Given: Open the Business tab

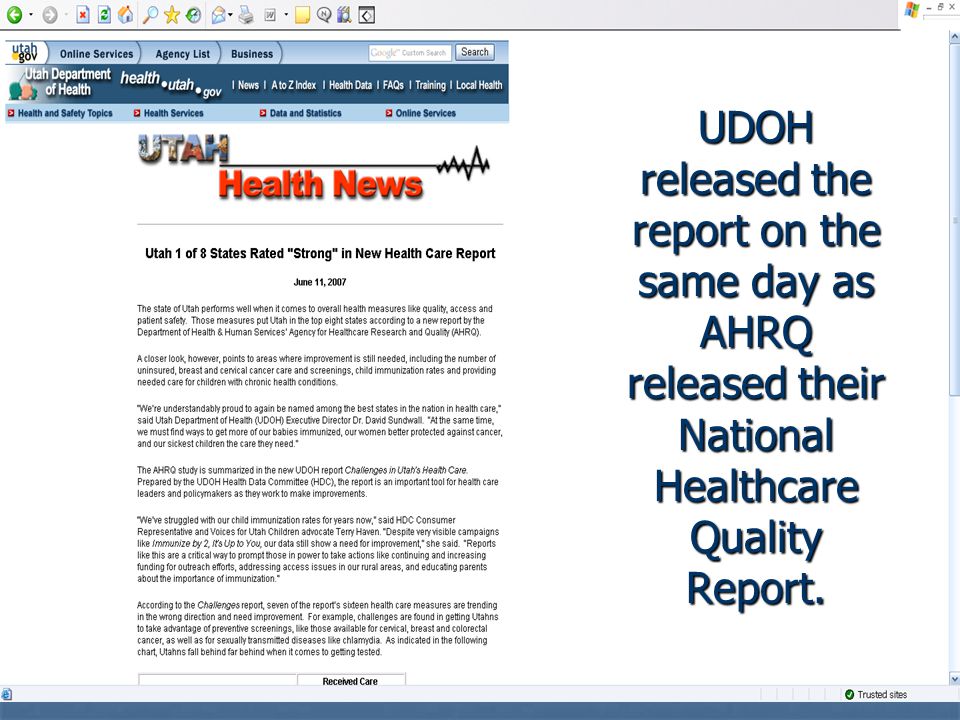Looking at the screenshot, I should click(x=252, y=54).
